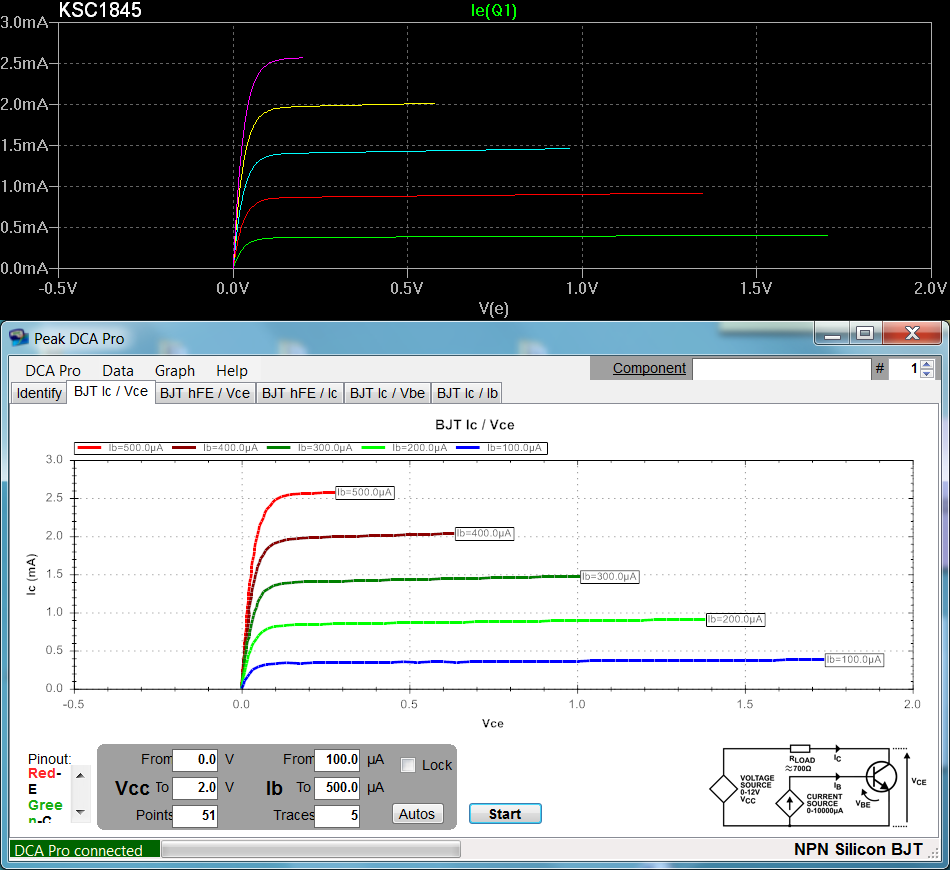
Task: Open the Graph menu
Action: pos(174,371)
